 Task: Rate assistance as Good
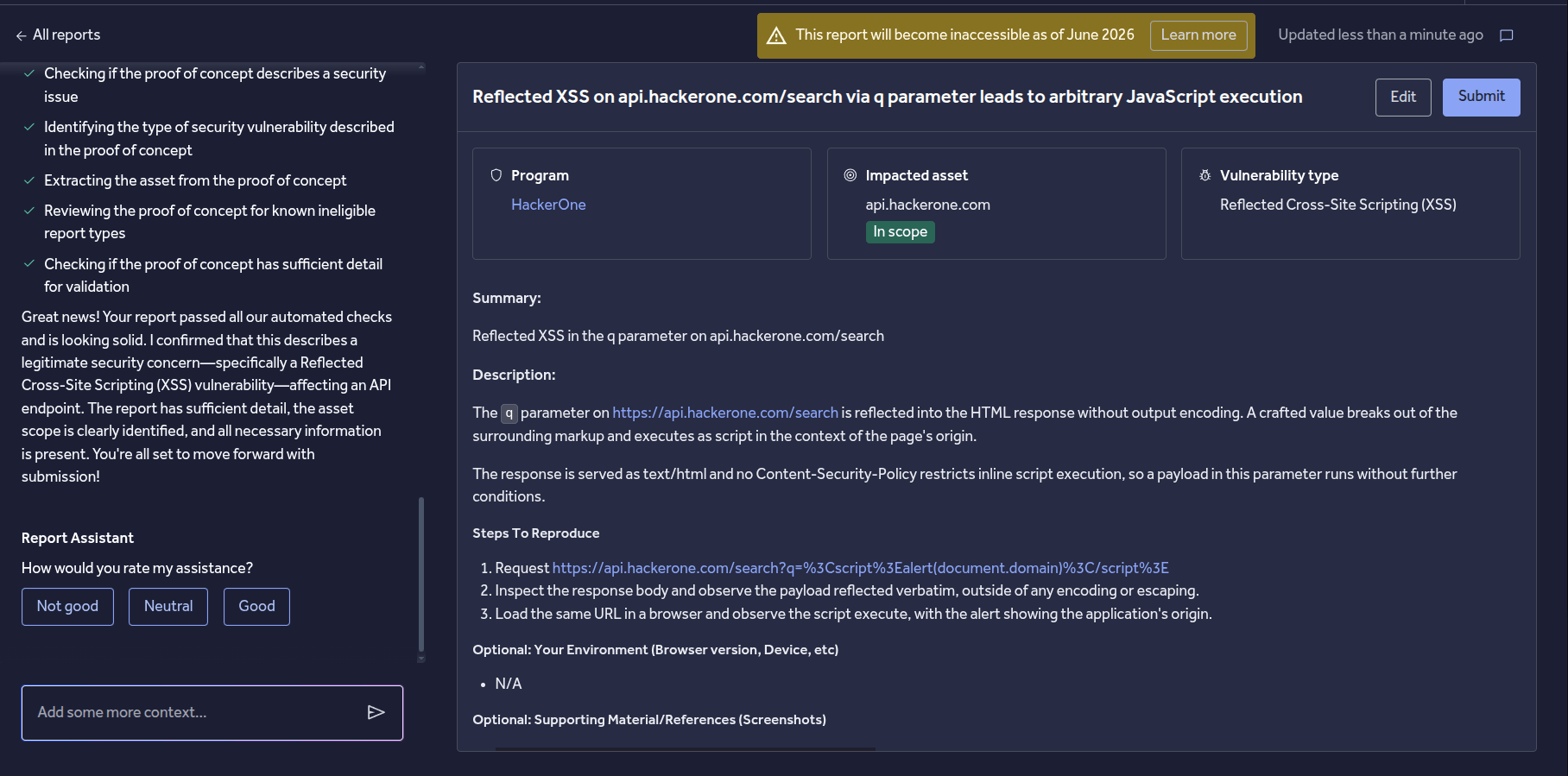point(256,607)
